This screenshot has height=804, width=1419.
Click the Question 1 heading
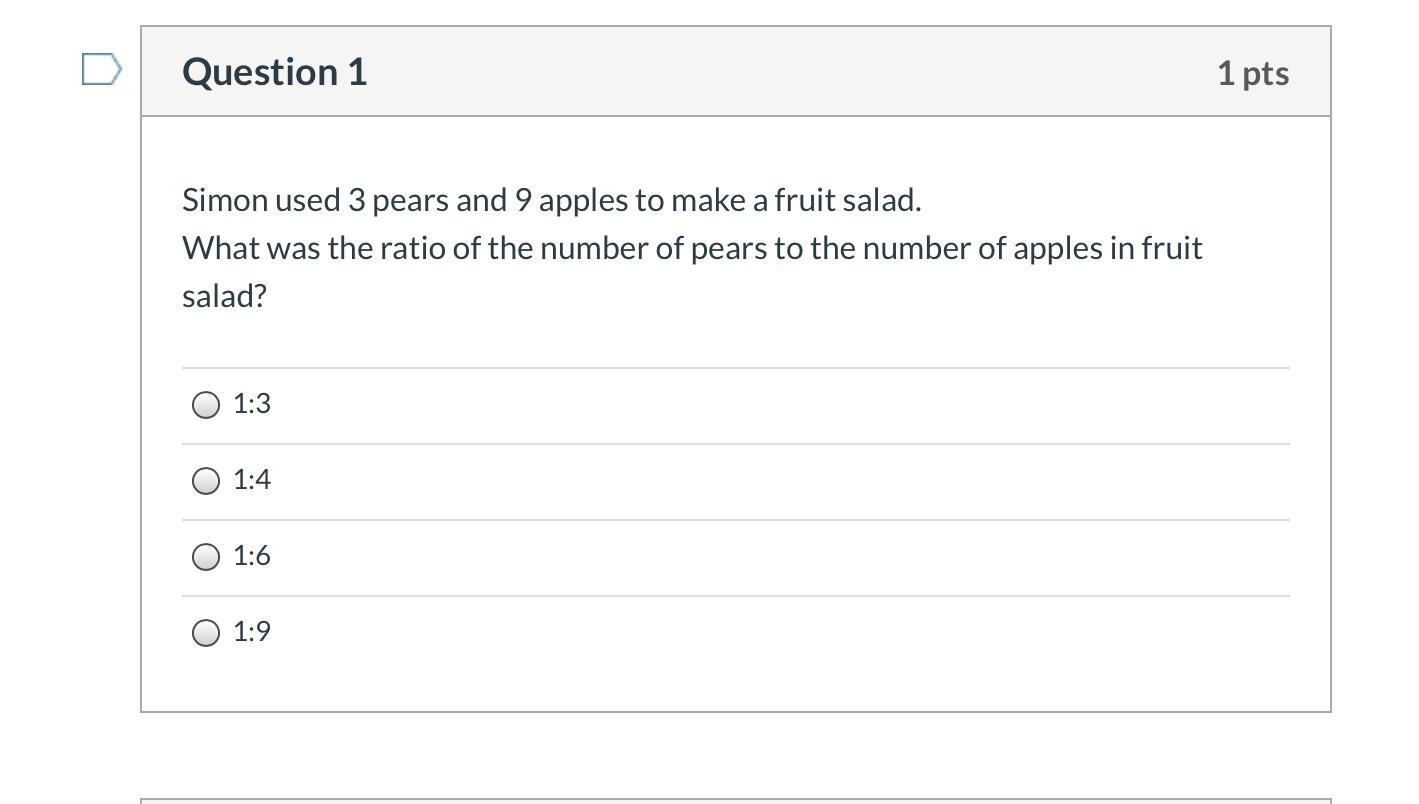click(275, 72)
